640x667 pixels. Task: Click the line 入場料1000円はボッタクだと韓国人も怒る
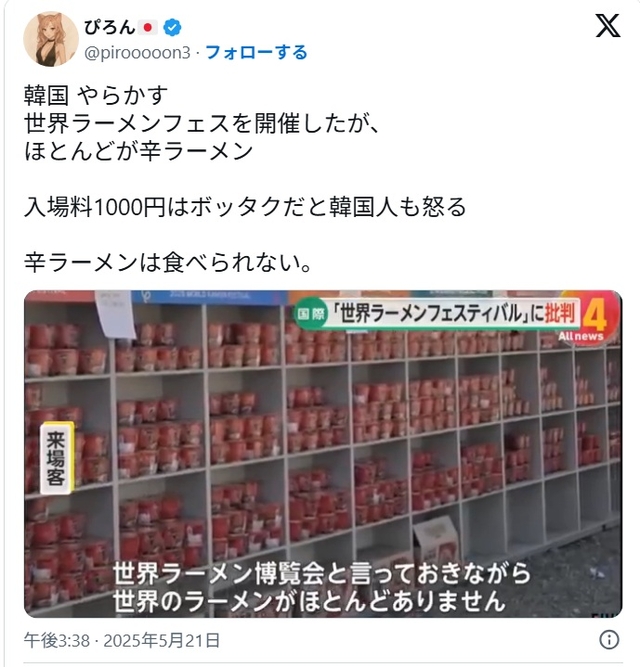[x=245, y=207]
